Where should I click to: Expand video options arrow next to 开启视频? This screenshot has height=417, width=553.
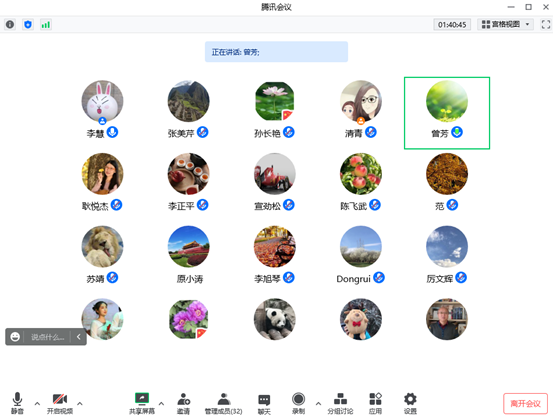[80, 403]
